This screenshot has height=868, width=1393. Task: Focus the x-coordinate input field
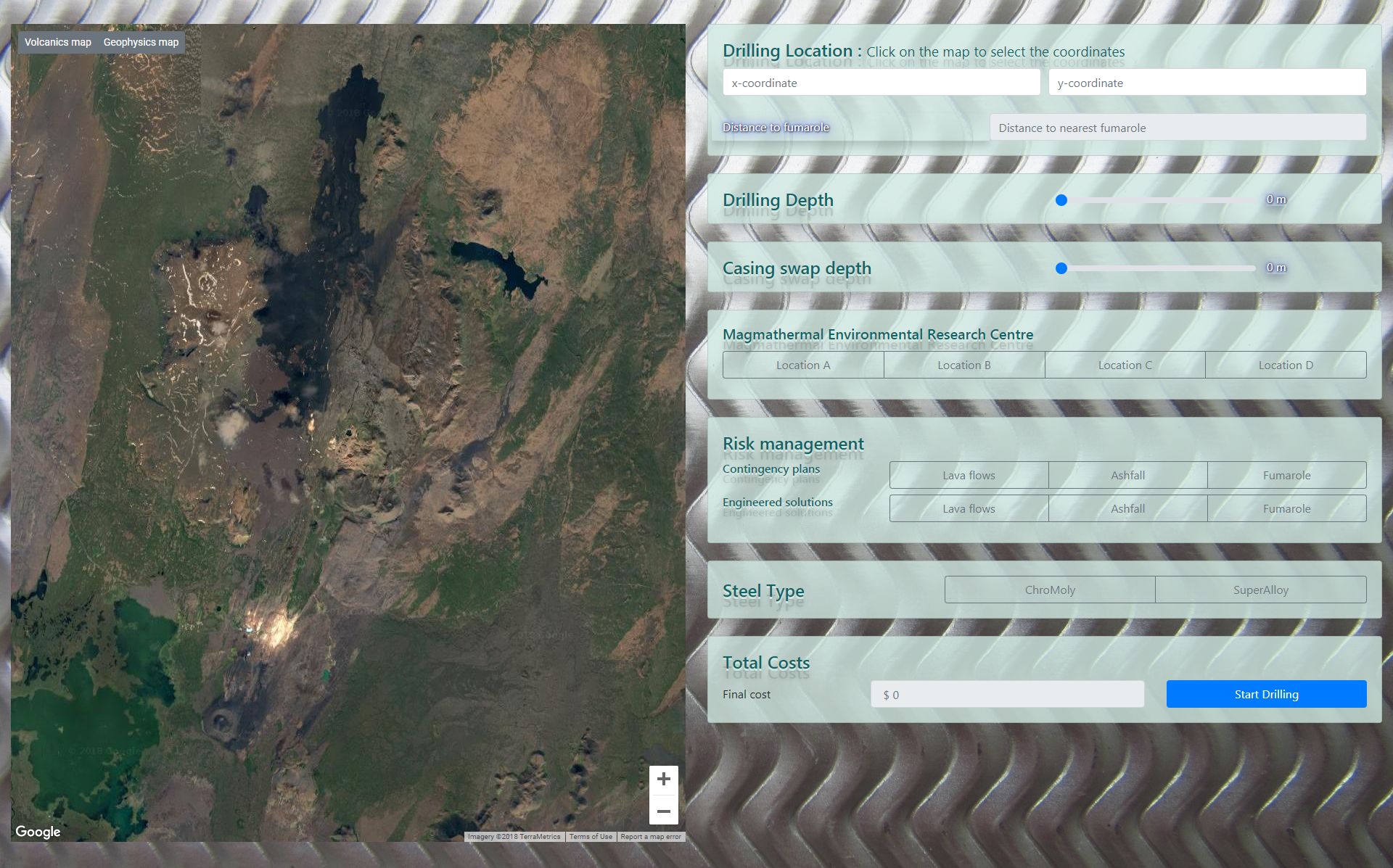click(x=881, y=83)
